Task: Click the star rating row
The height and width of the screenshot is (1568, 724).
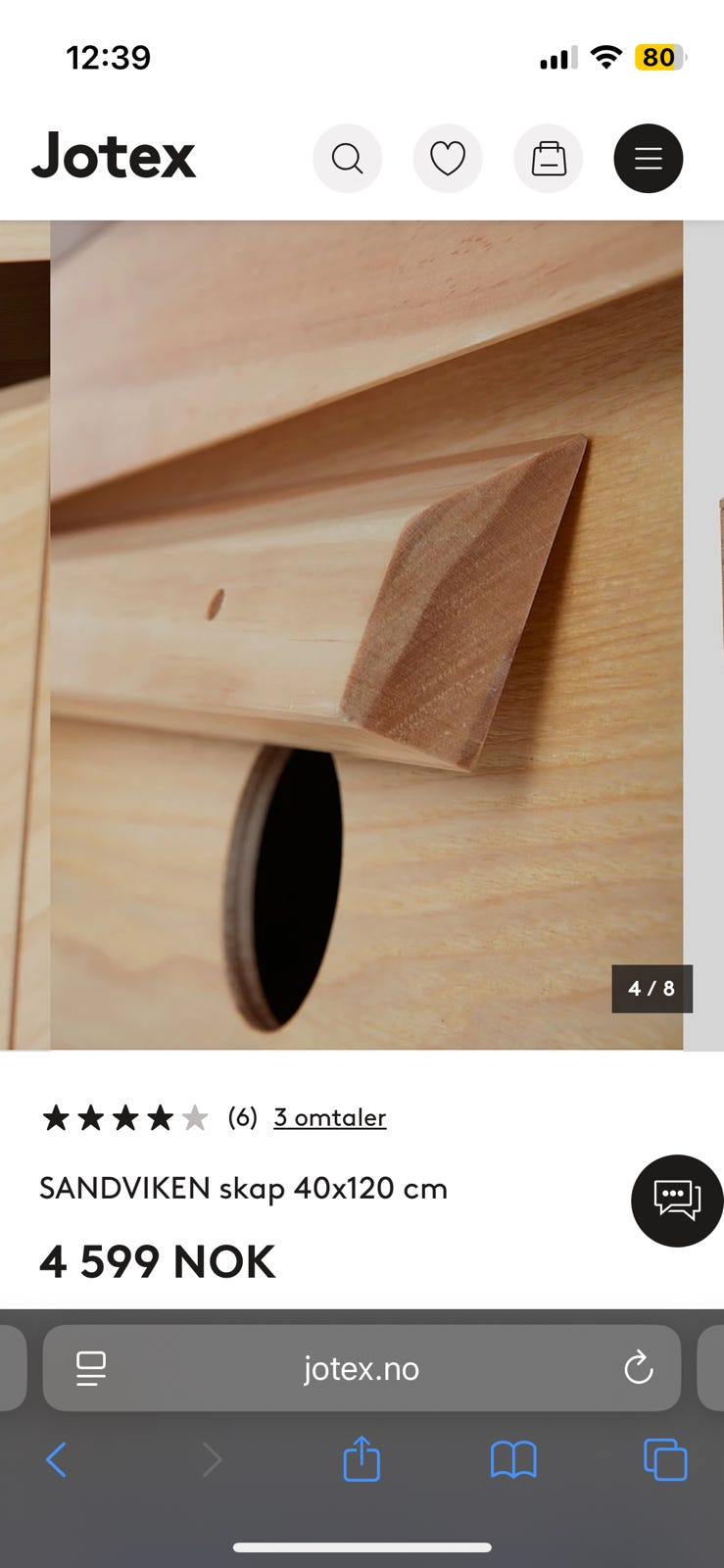Action: [125, 1117]
